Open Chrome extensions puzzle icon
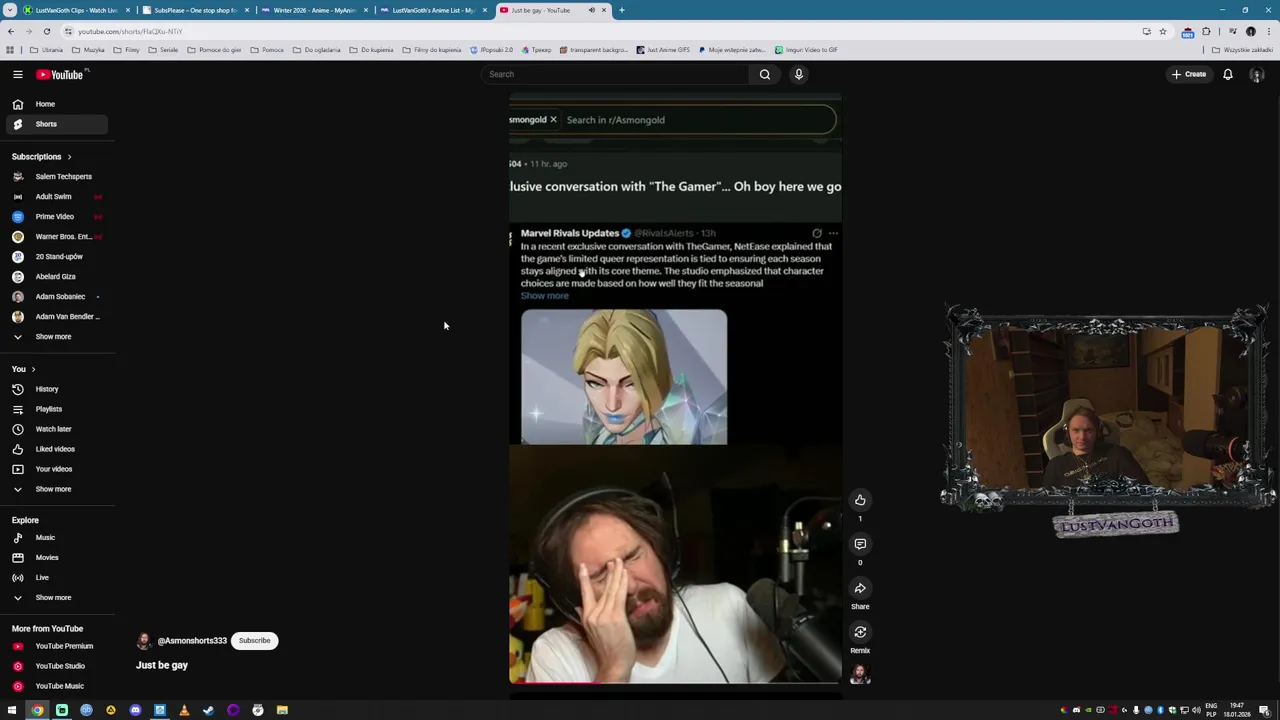This screenshot has height=720, width=1280. (1206, 31)
